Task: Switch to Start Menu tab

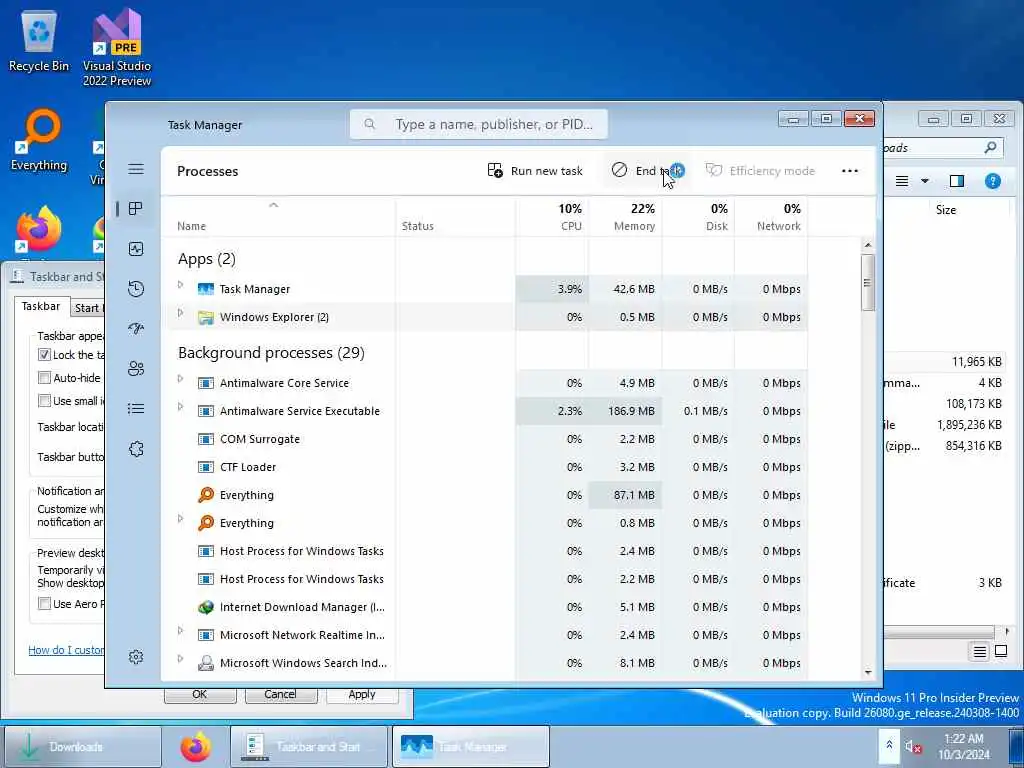Action: [x=86, y=308]
